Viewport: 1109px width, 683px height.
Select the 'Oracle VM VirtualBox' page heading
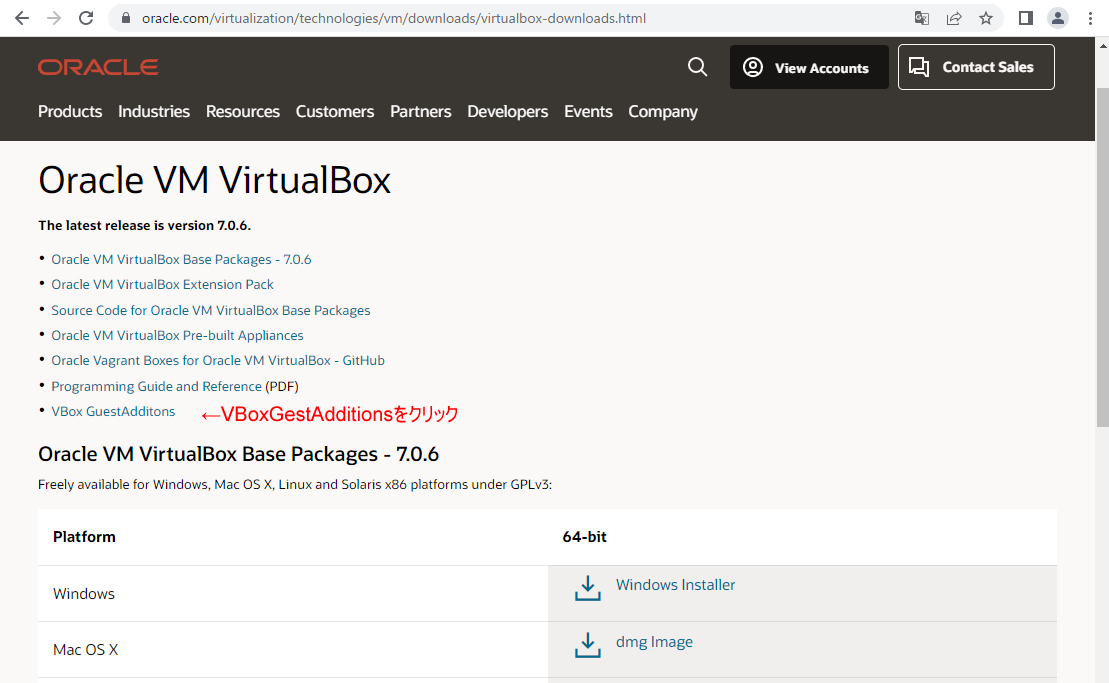(x=214, y=180)
